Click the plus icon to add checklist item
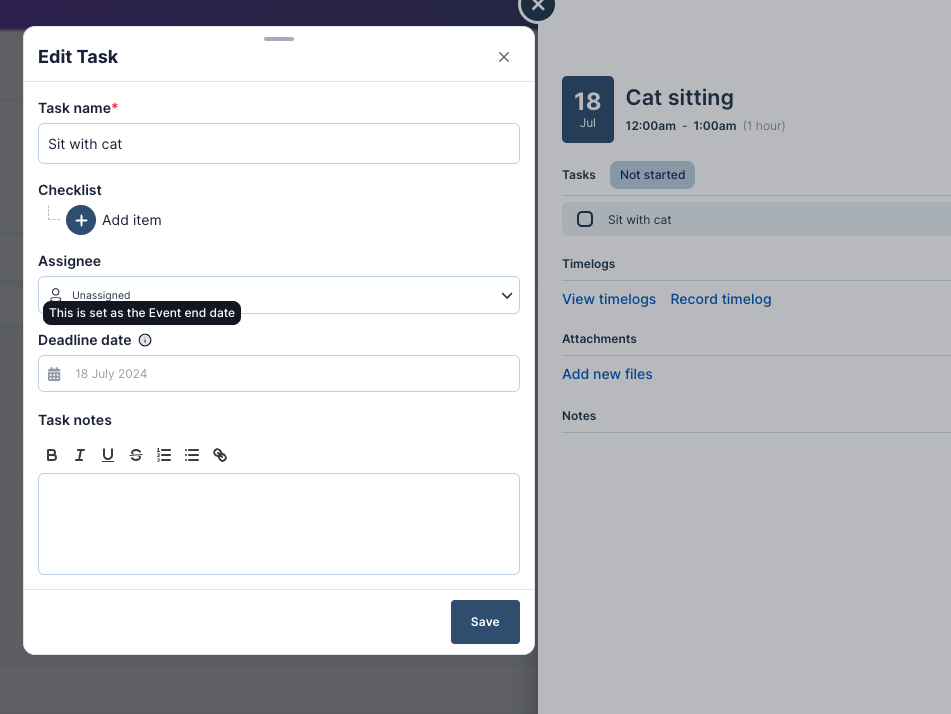 click(81, 220)
